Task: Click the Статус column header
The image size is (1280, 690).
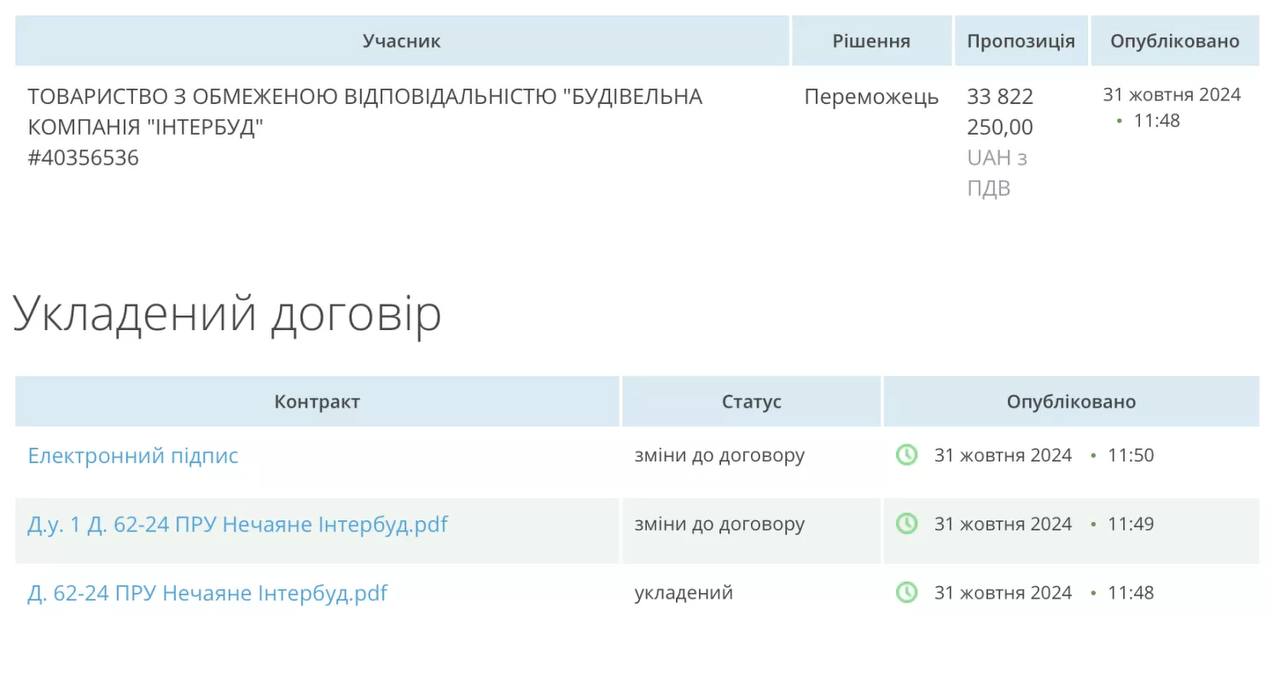Action: click(751, 402)
